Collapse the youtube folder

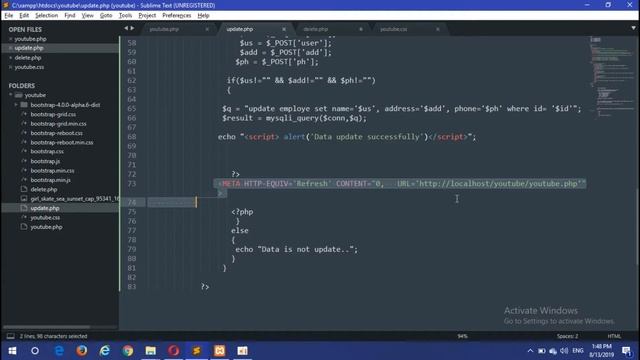click(11, 95)
